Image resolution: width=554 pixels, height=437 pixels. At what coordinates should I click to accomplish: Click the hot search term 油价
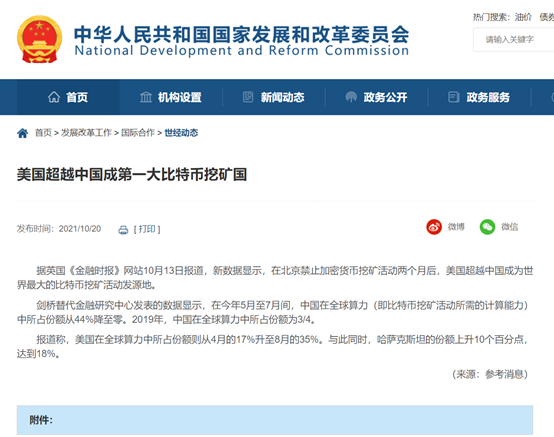tap(523, 17)
